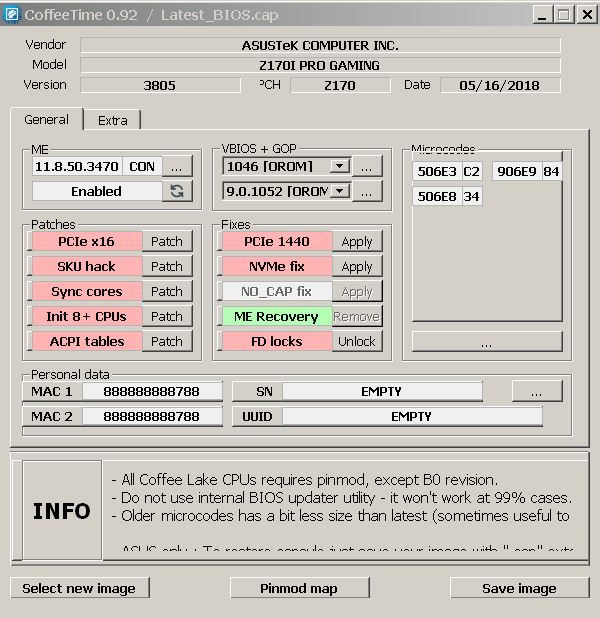Open the VBIOS 1046 browse ellipsis button
The height and width of the screenshot is (618, 600).
(x=367, y=166)
